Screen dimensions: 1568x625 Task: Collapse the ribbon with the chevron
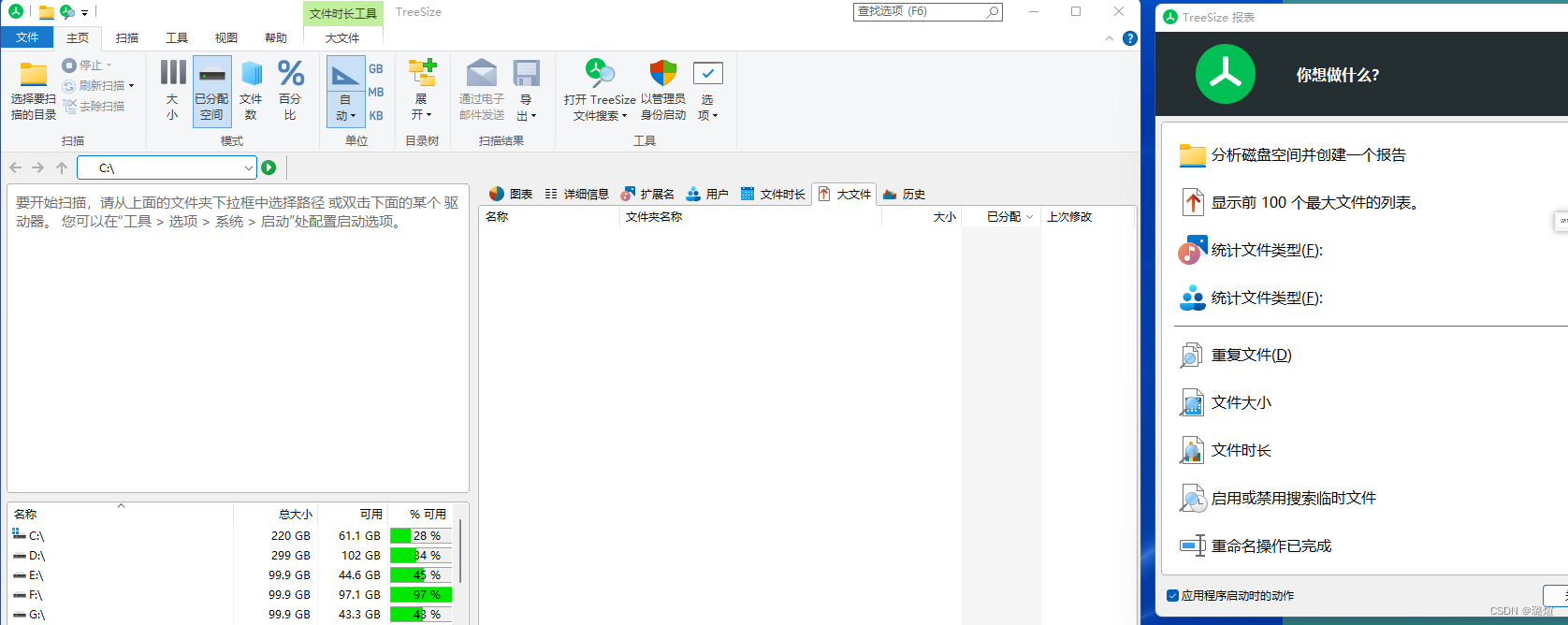(1110, 38)
